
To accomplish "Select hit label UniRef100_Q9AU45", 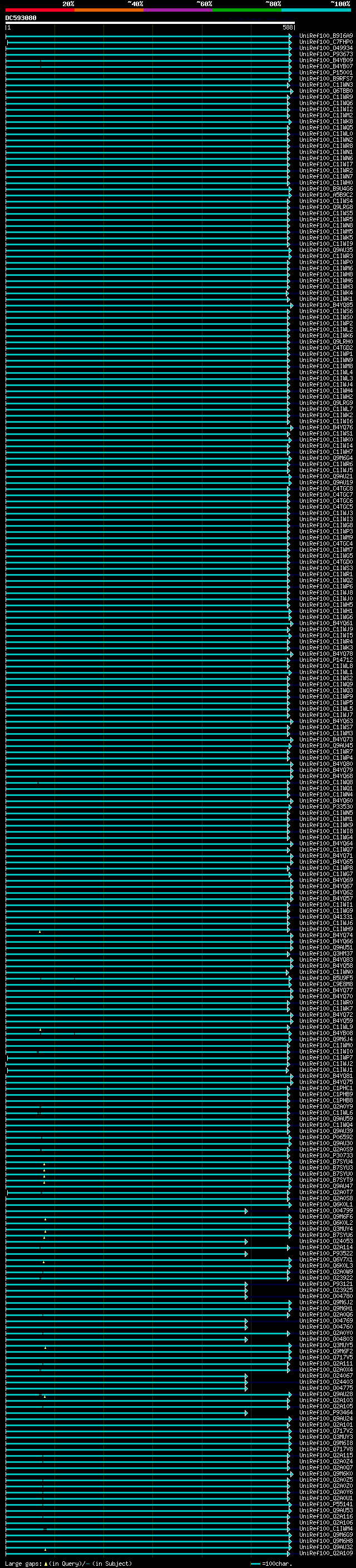I will point(326,745).
